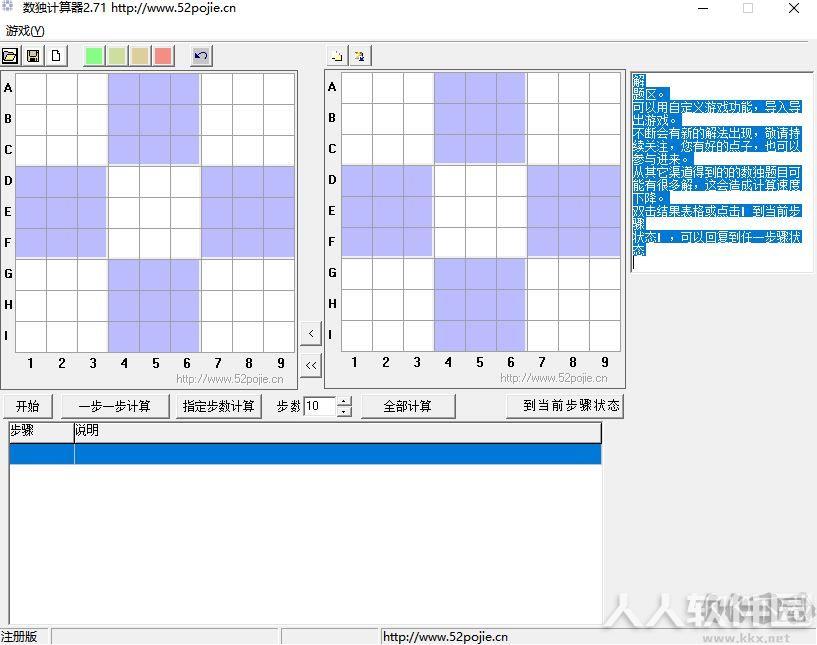
Task: Increase the 步数 value with up arrow
Action: [x=344, y=402]
